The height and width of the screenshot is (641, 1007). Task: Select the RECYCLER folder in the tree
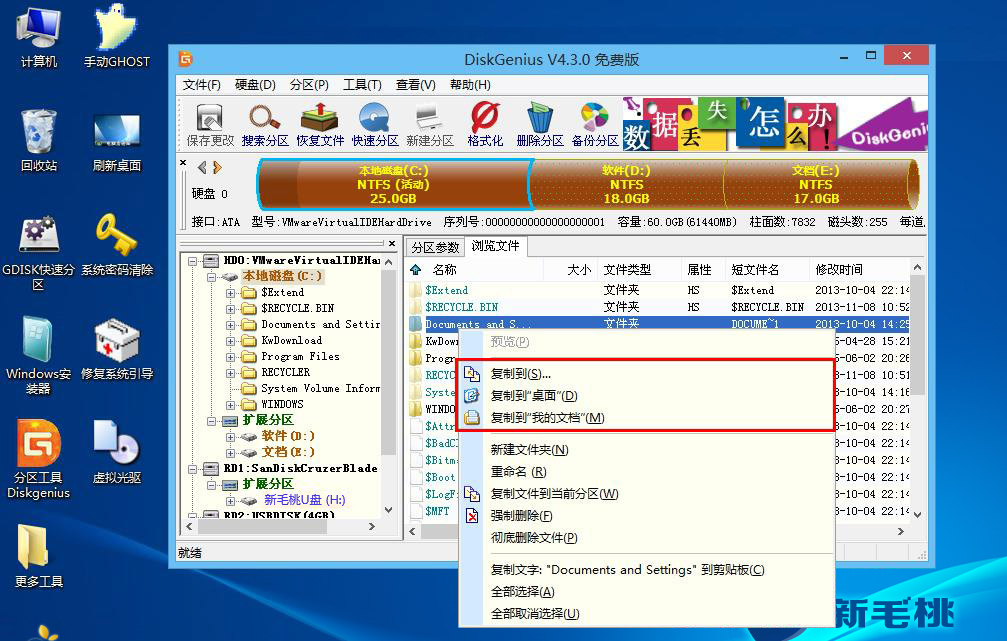pyautogui.click(x=285, y=373)
